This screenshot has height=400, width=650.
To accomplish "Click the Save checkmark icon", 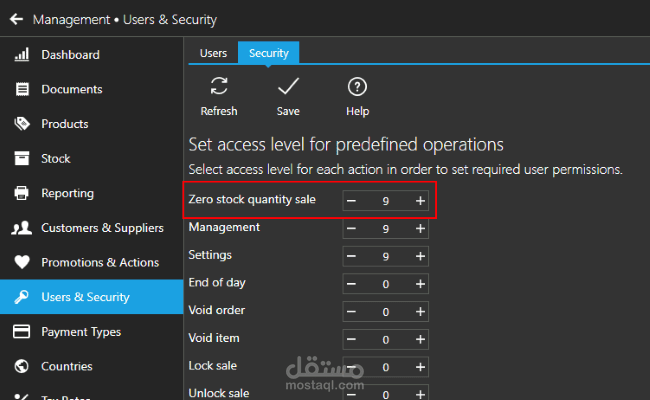I will (288, 87).
